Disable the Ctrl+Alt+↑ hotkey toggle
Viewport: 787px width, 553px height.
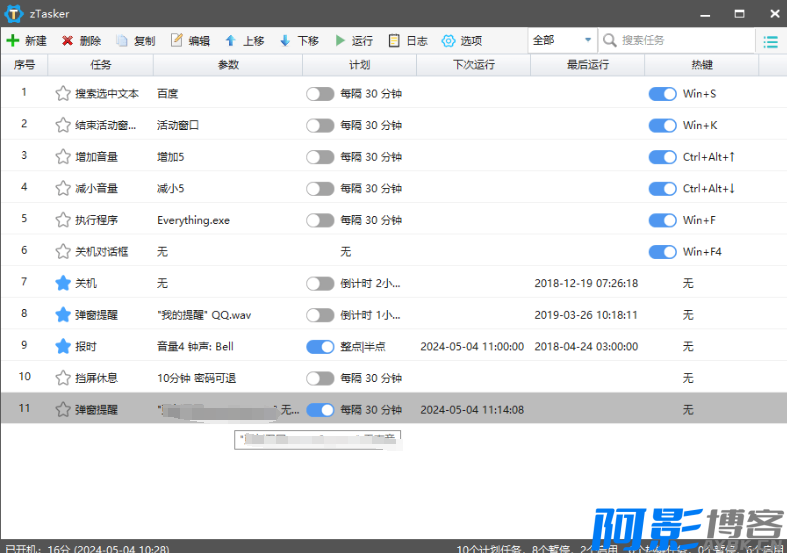[662, 157]
